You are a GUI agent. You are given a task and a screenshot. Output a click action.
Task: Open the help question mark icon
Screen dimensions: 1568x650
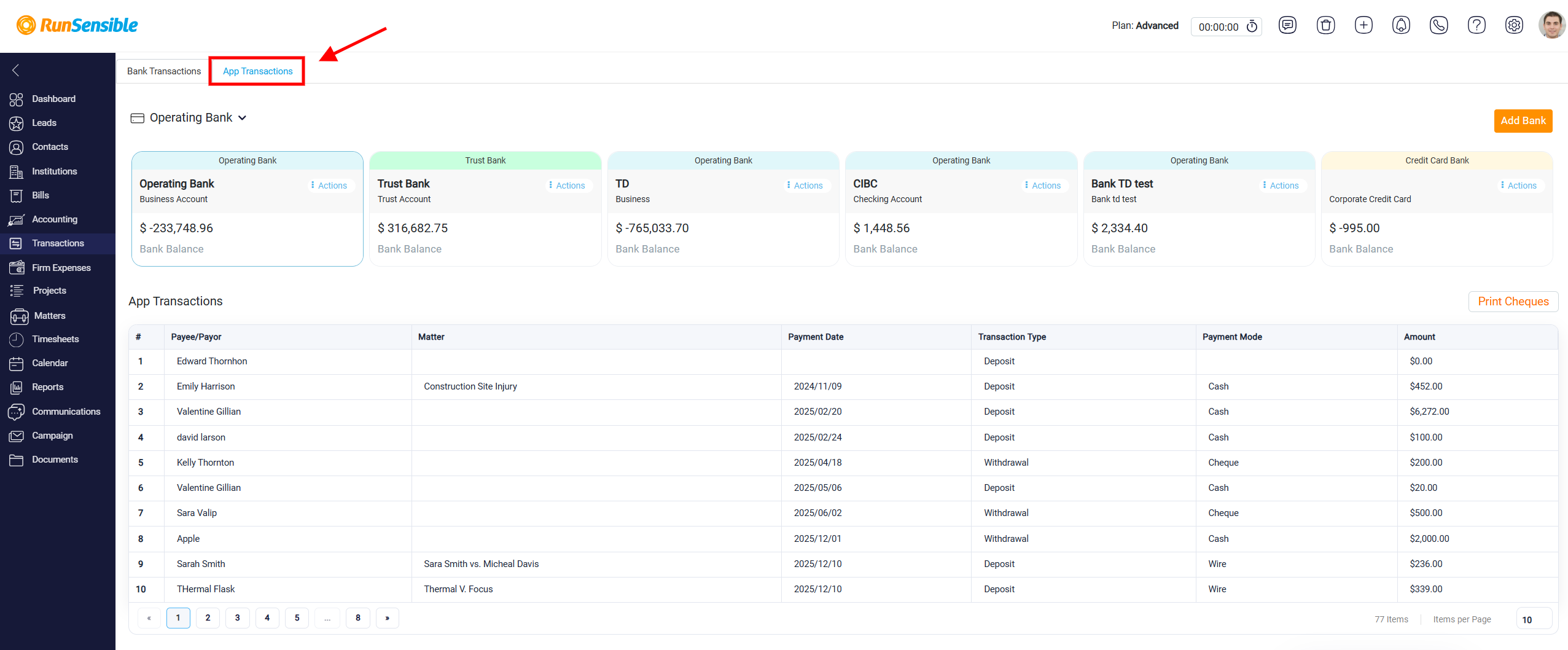[x=1476, y=25]
